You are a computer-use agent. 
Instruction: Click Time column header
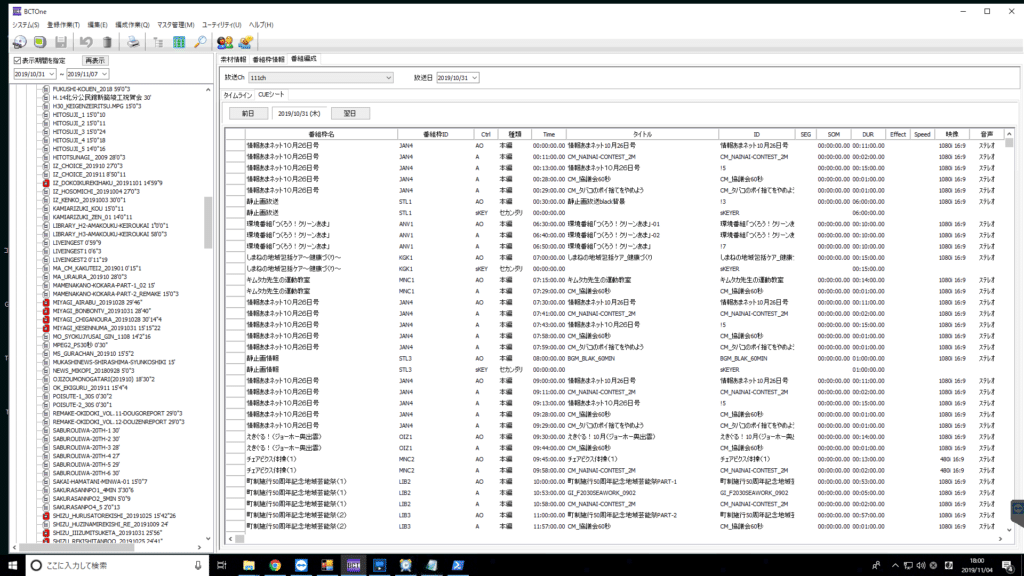pos(549,135)
